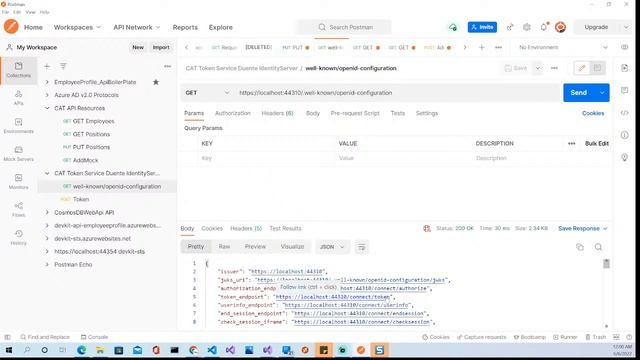Open the Mock Servers sidebar panel
This screenshot has width=640, height=360.
(18, 153)
